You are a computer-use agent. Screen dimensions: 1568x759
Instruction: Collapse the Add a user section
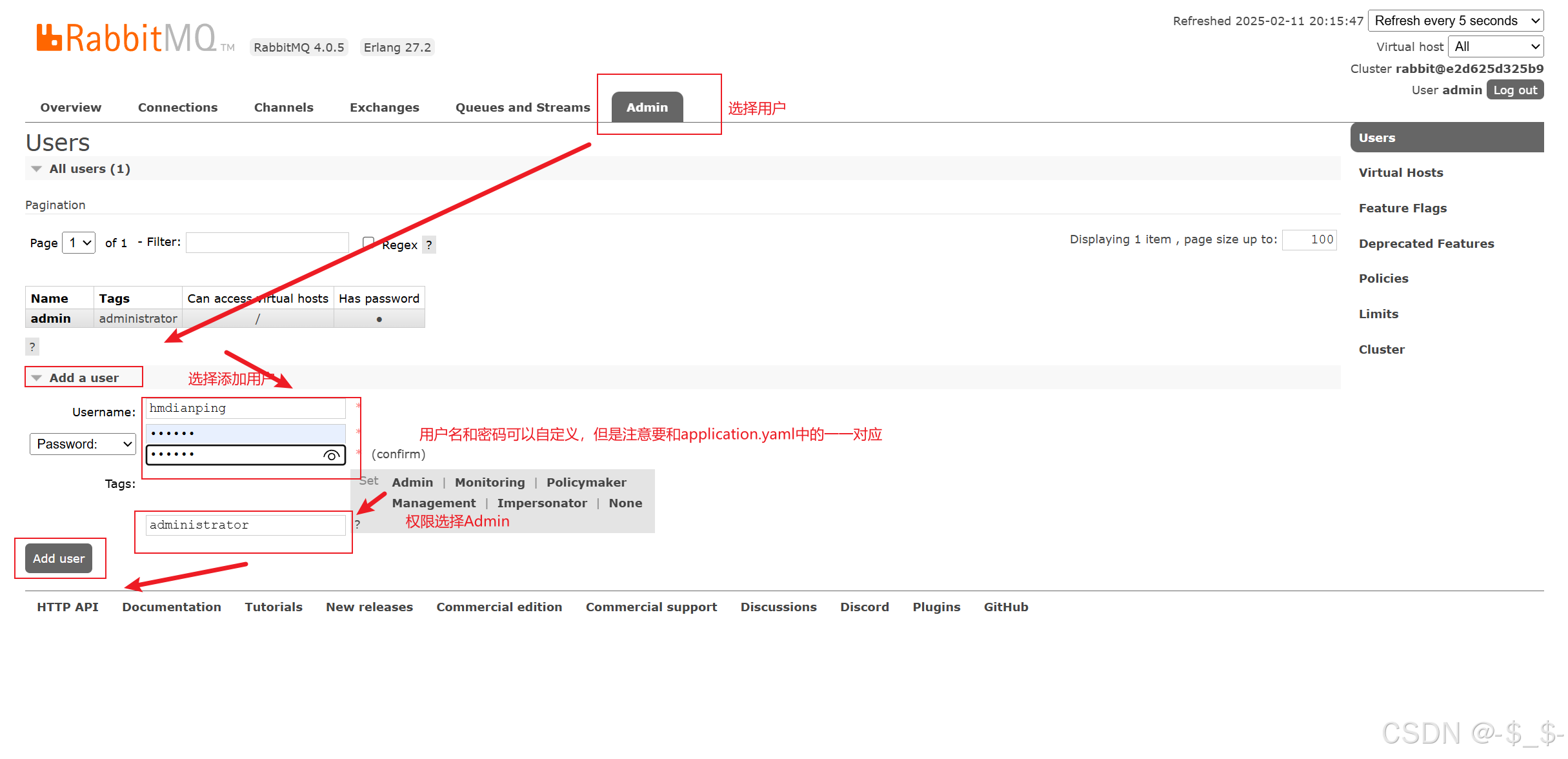pyautogui.click(x=83, y=378)
